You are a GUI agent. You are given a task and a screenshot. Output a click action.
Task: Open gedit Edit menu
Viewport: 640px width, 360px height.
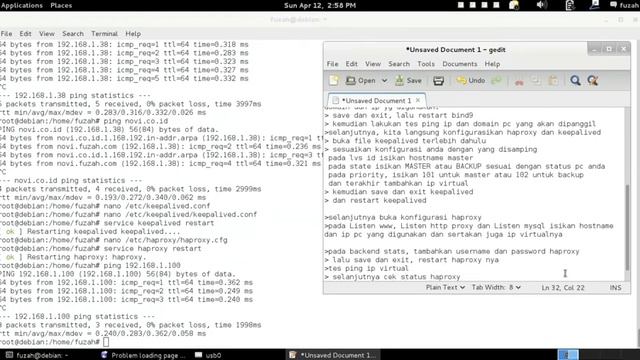point(351,64)
